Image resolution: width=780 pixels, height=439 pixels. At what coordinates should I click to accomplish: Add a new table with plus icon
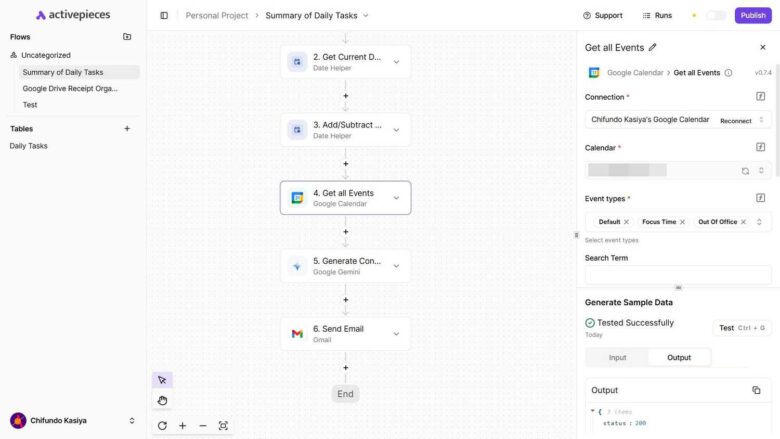[127, 129]
